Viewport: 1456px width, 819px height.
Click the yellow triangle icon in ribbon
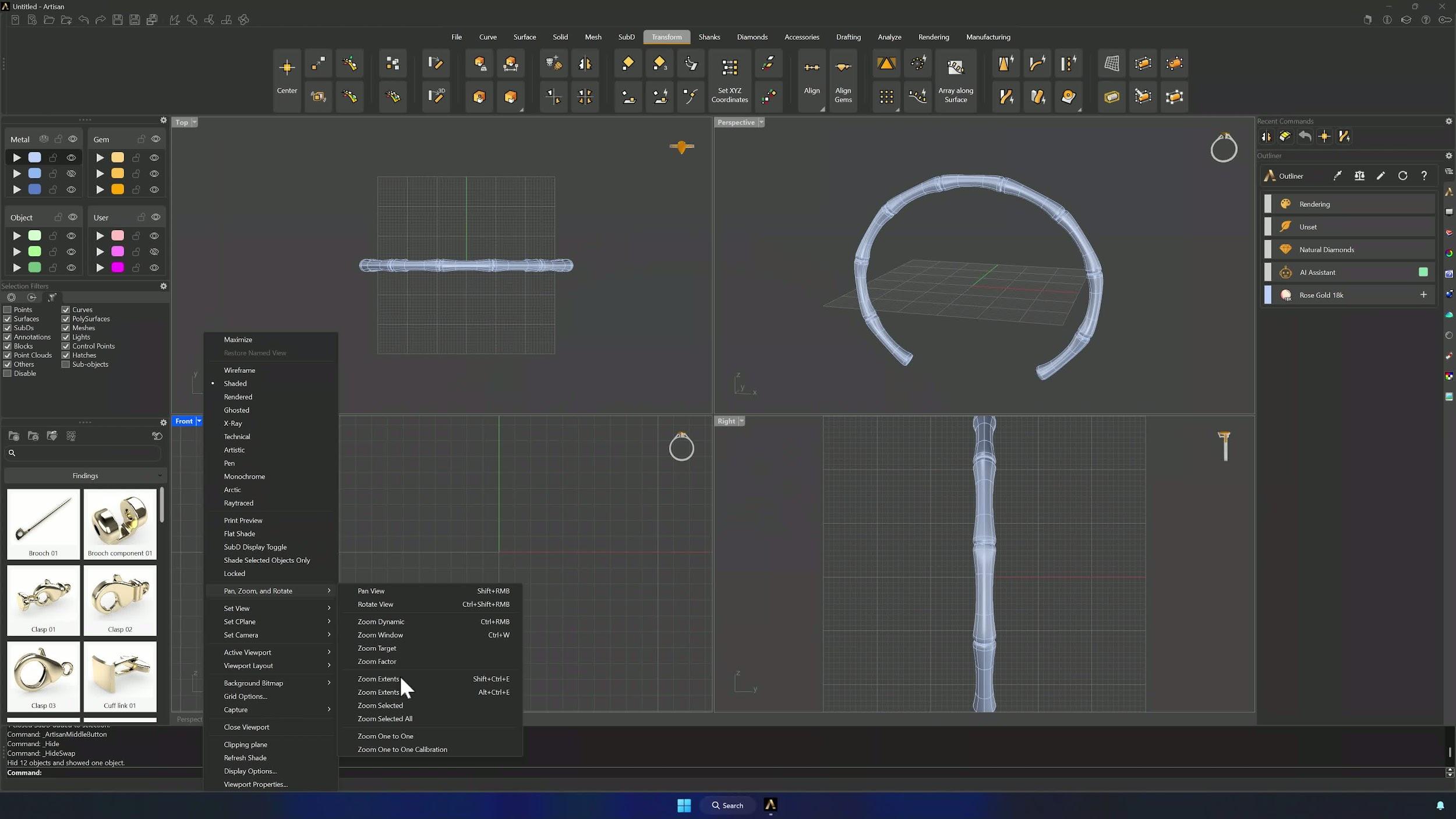click(886, 63)
